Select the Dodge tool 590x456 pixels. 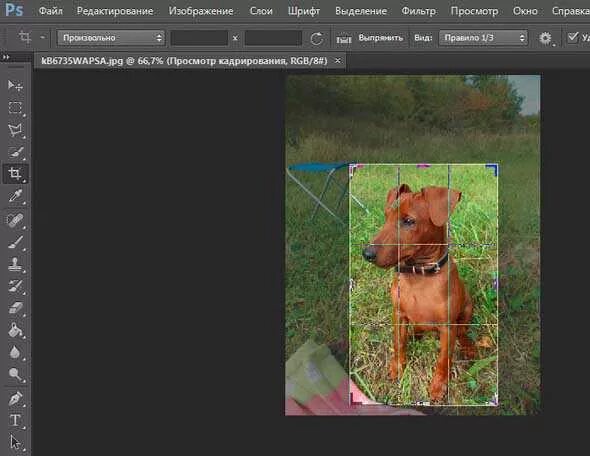(x=15, y=374)
